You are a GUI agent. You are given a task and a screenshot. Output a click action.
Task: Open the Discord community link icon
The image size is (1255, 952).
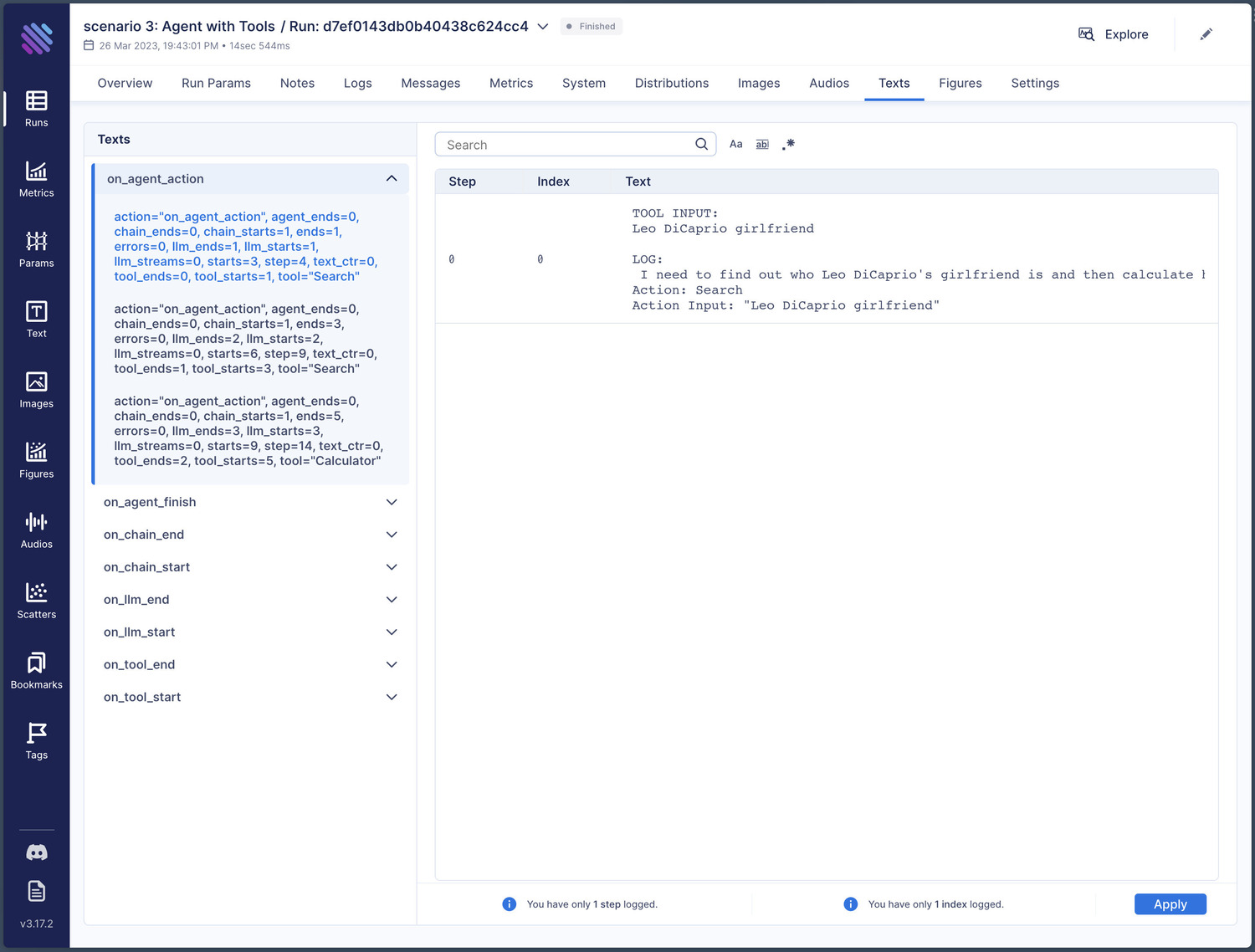pos(37,852)
